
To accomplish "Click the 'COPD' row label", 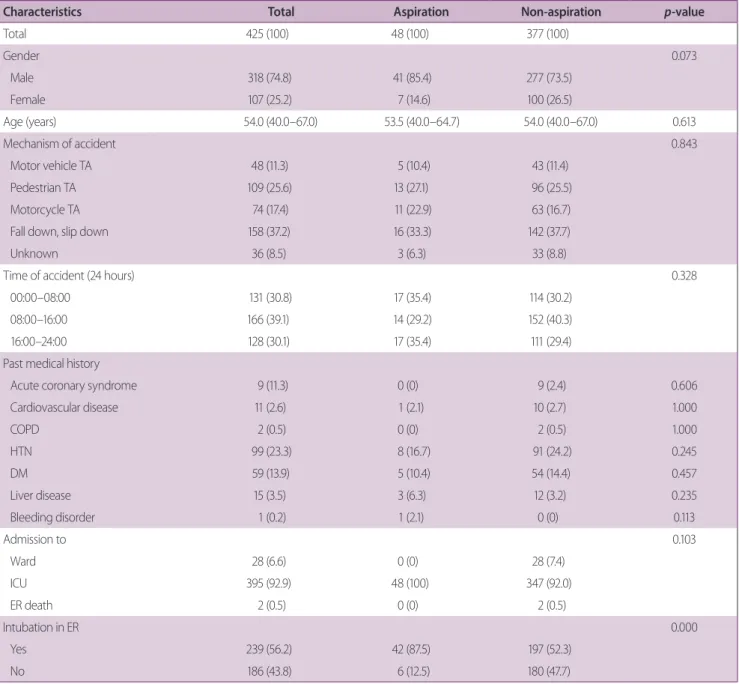I will [x=25, y=429].
